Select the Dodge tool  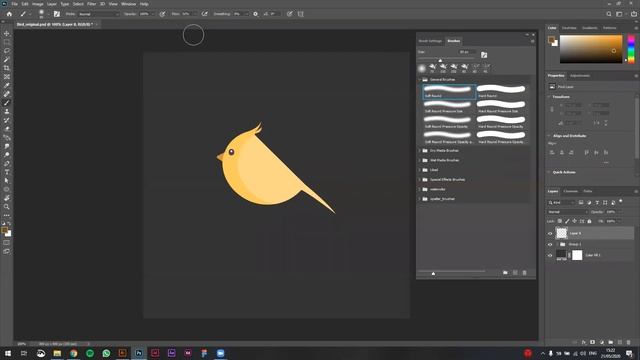[7, 155]
